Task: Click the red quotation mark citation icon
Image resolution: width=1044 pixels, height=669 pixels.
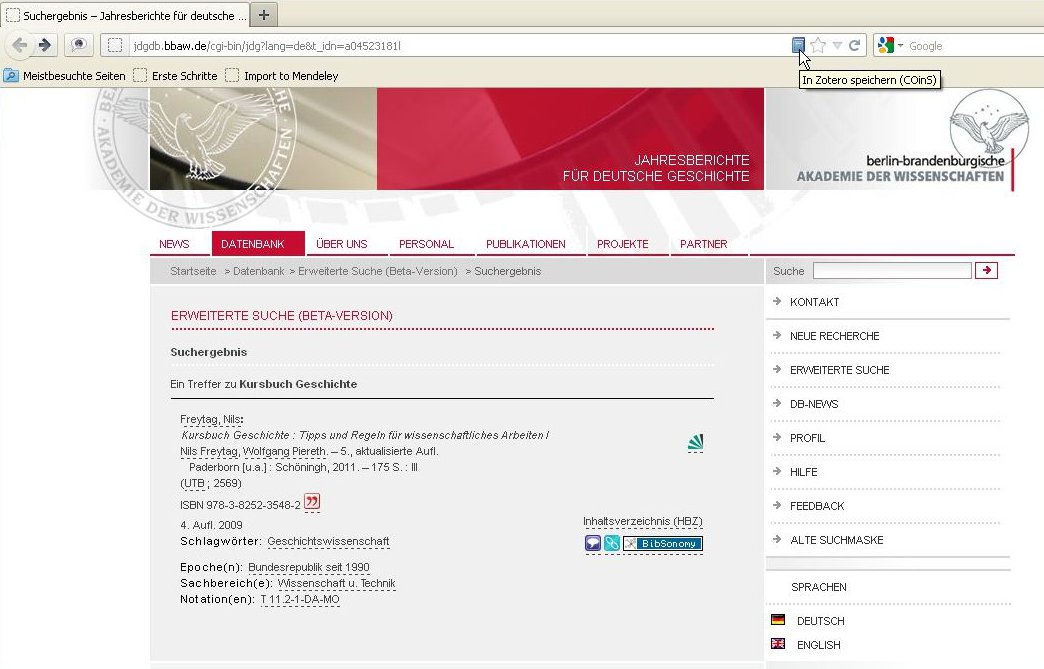Action: click(312, 502)
